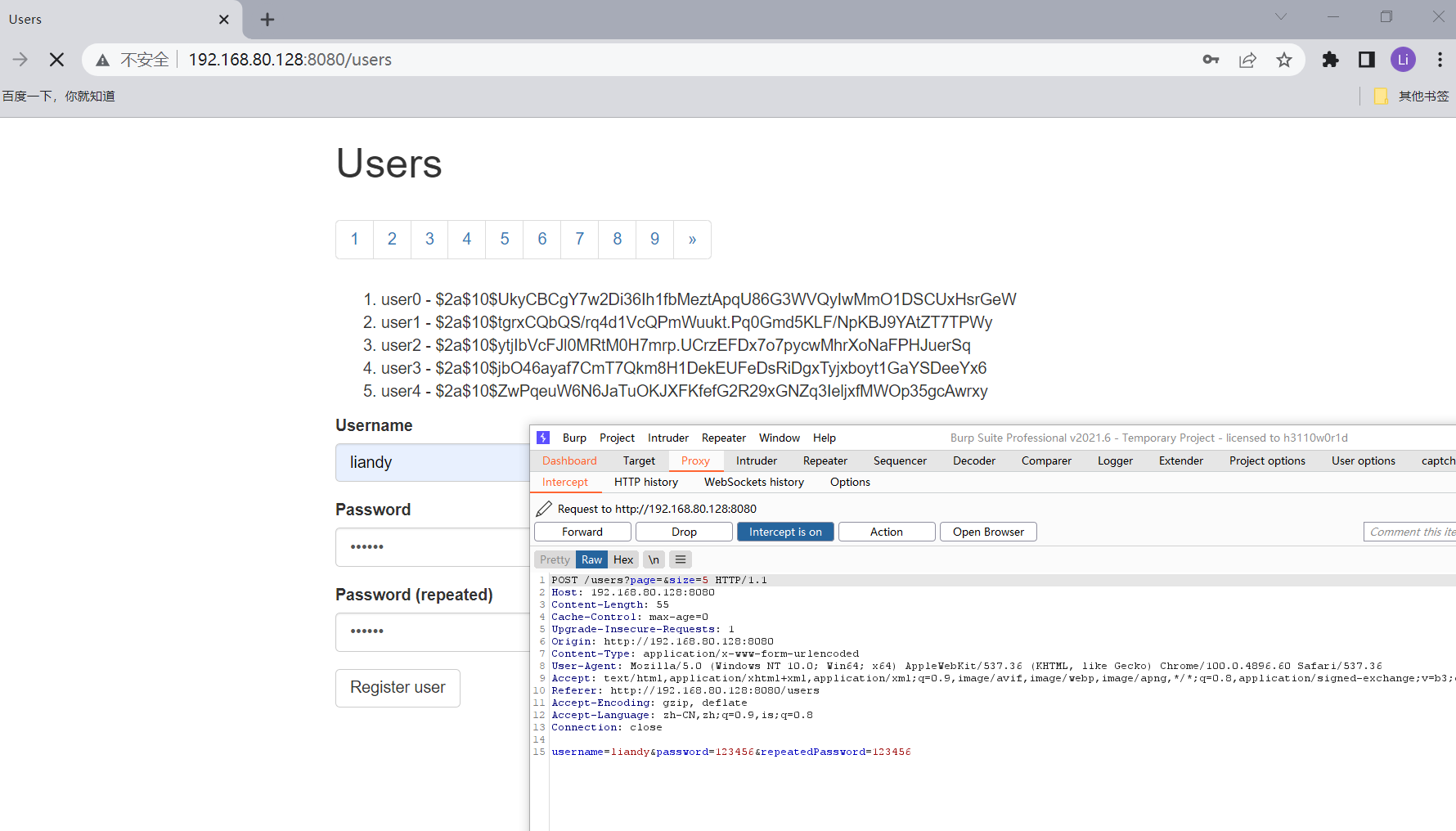The image size is (1456, 831).
Task: Go to users page 4
Action: [467, 239]
